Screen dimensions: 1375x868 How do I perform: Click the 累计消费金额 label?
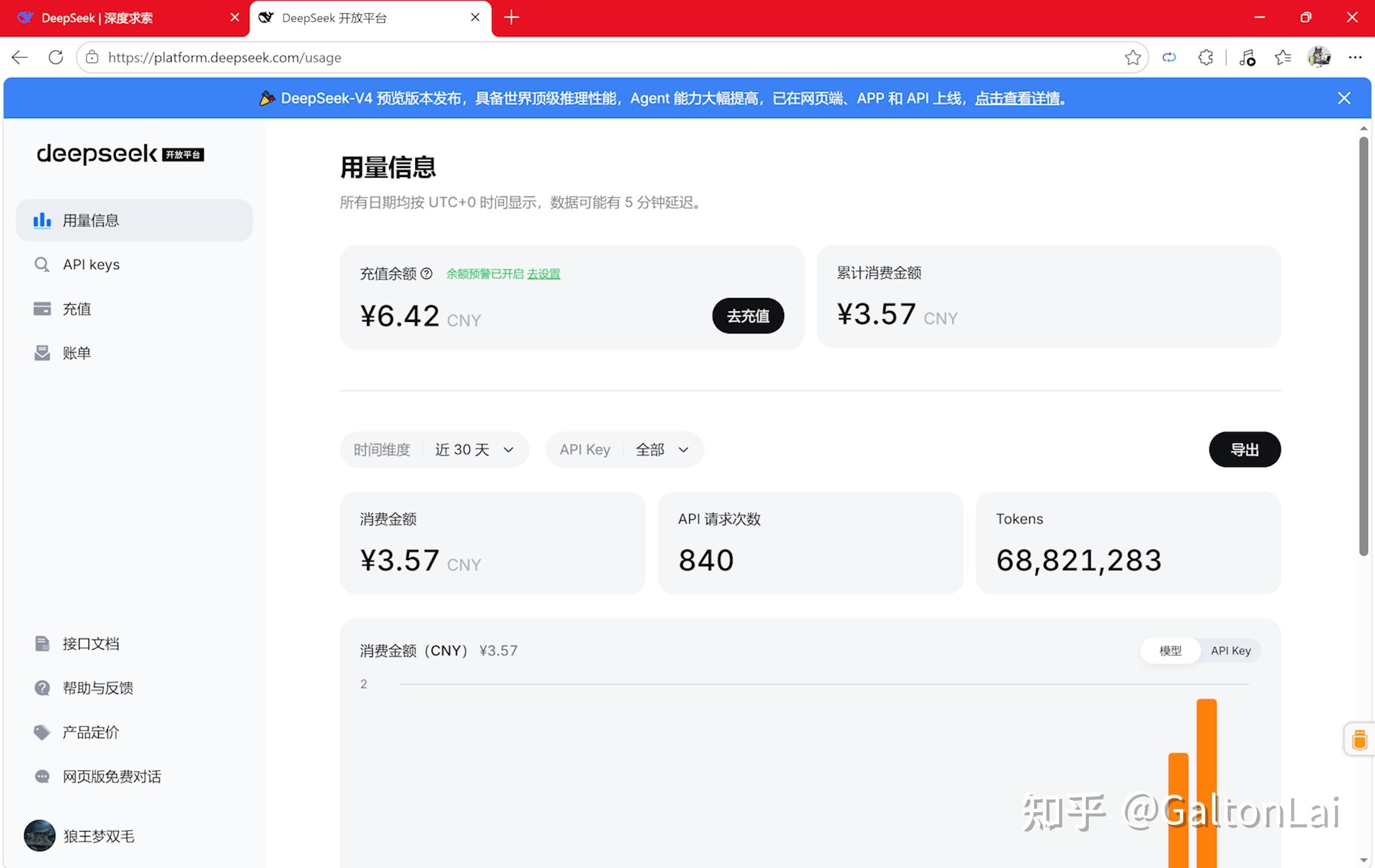[x=879, y=273]
